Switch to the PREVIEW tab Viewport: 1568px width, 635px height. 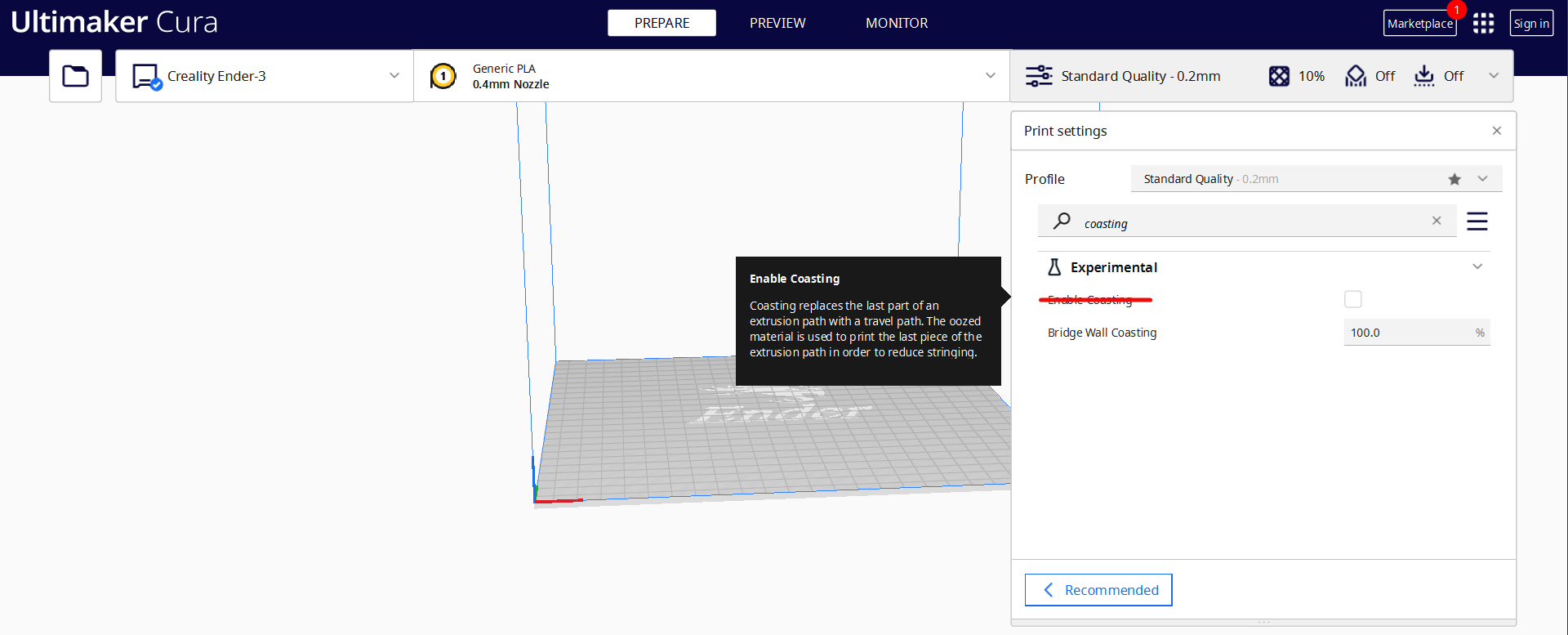777,23
